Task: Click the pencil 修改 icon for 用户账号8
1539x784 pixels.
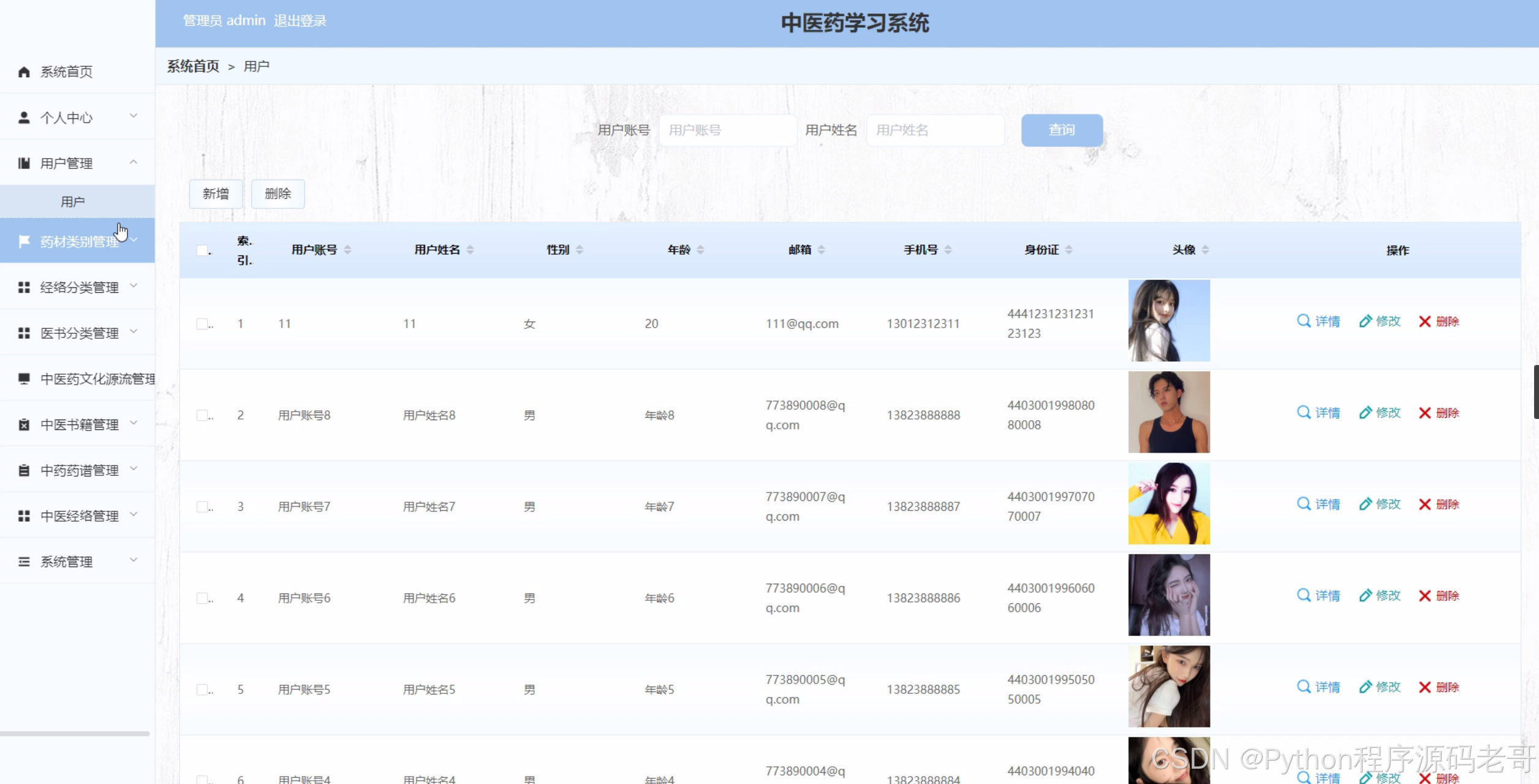Action: (1365, 413)
